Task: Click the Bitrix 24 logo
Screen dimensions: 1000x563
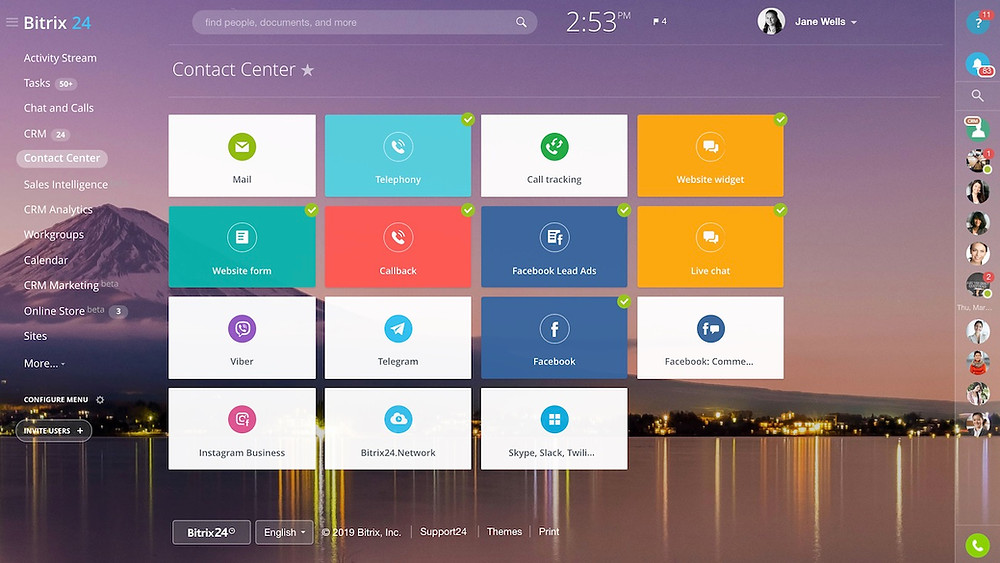Action: pos(57,23)
